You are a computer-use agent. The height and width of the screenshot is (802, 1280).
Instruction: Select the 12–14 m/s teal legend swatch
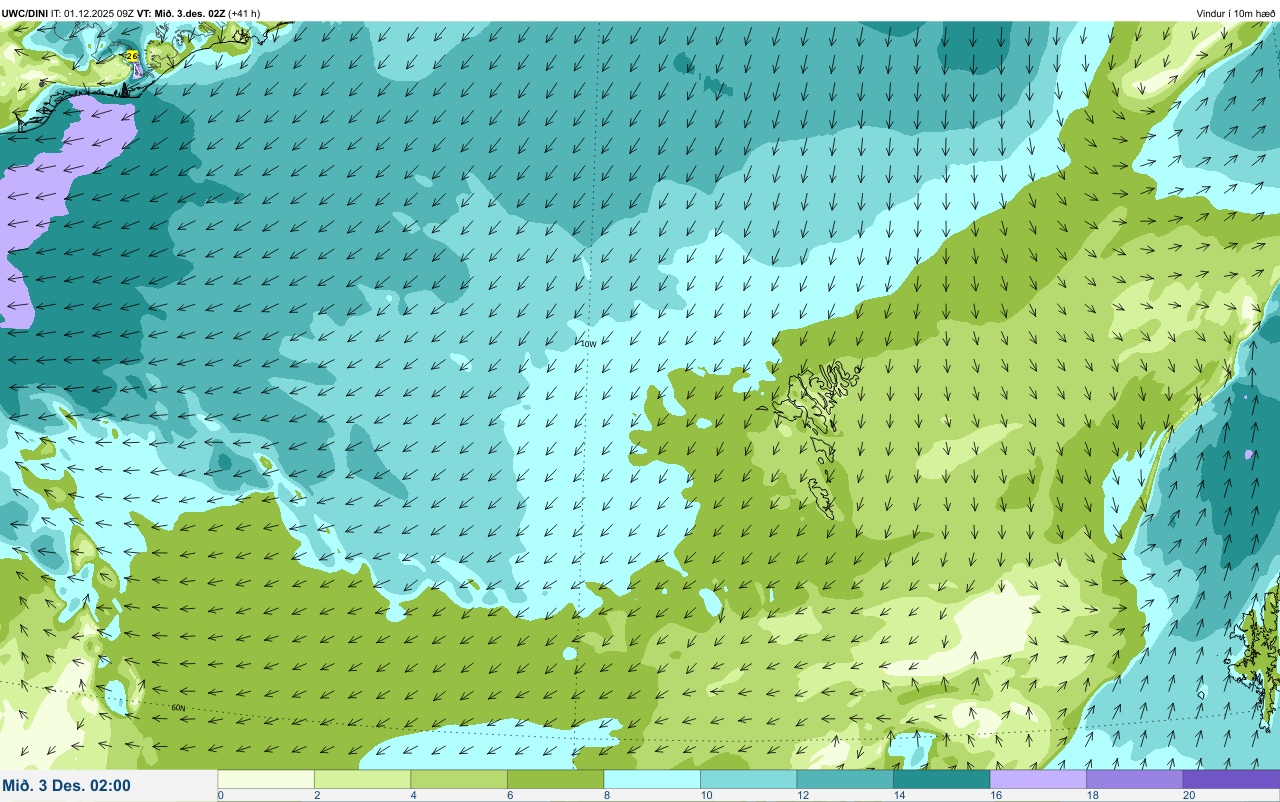tap(845, 779)
